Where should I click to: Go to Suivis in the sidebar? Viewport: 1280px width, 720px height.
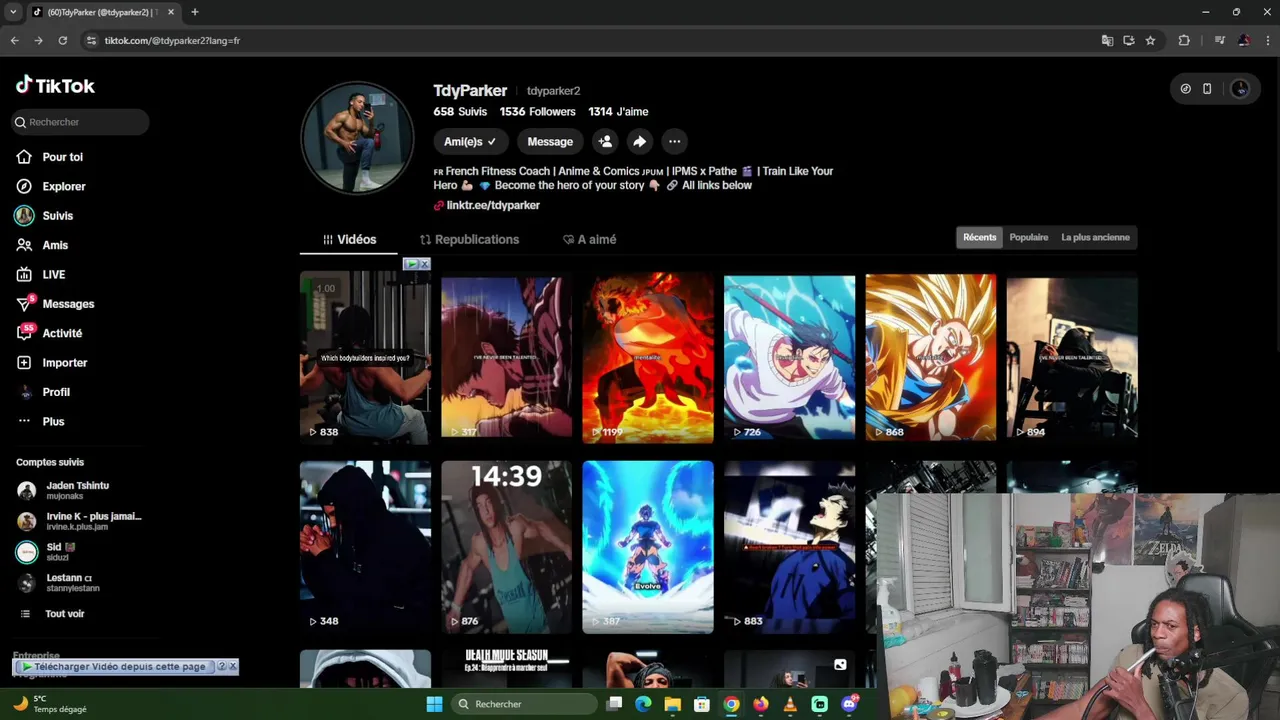pos(57,216)
